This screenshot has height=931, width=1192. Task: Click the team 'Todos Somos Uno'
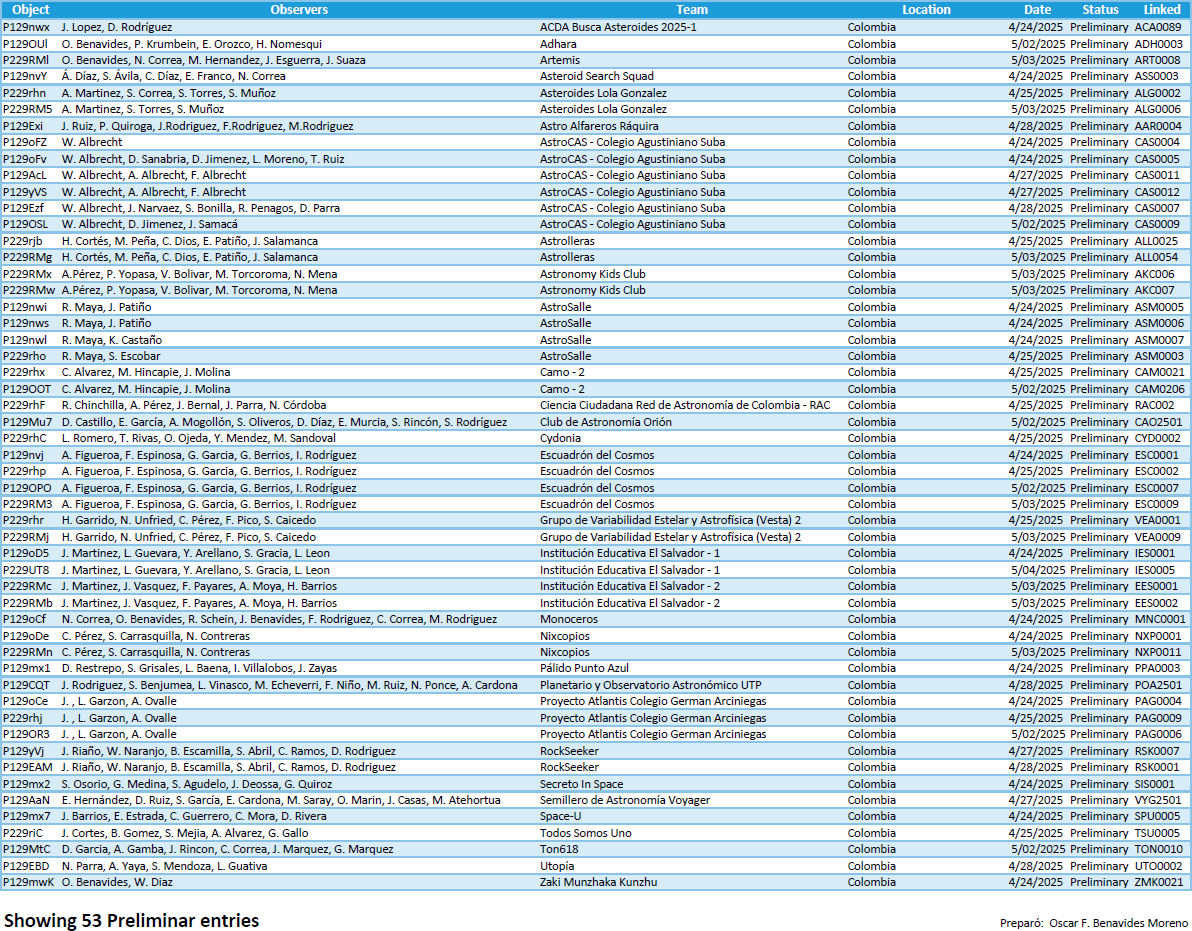click(x=585, y=834)
